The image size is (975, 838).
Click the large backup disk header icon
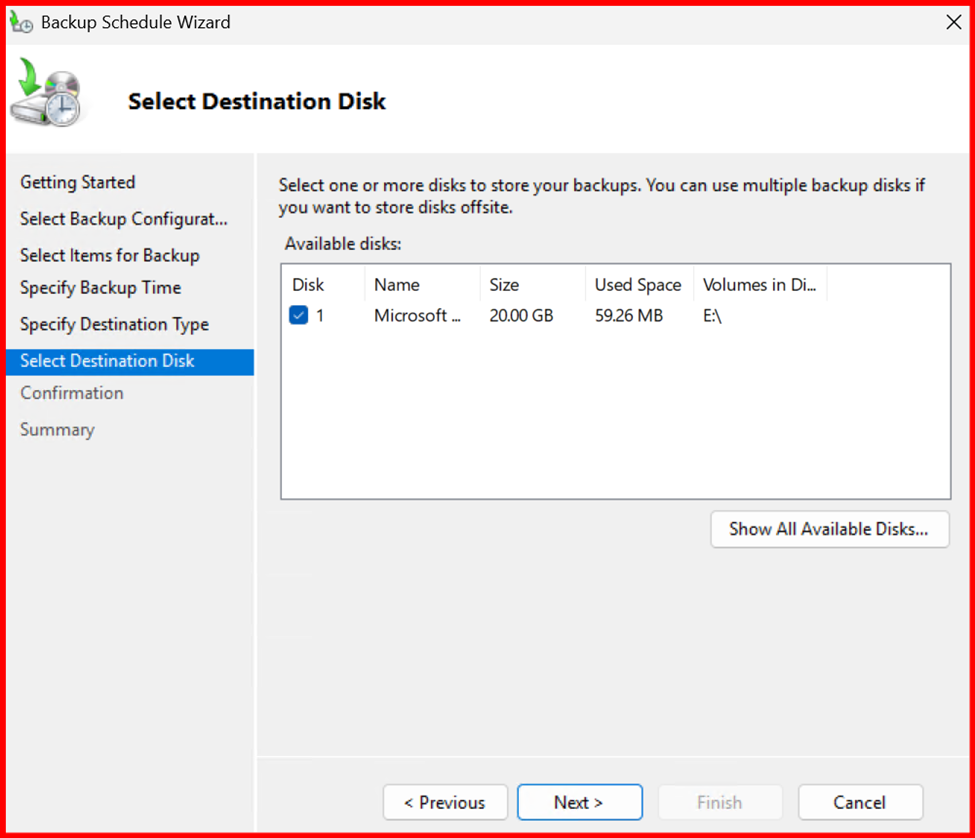click(46, 94)
